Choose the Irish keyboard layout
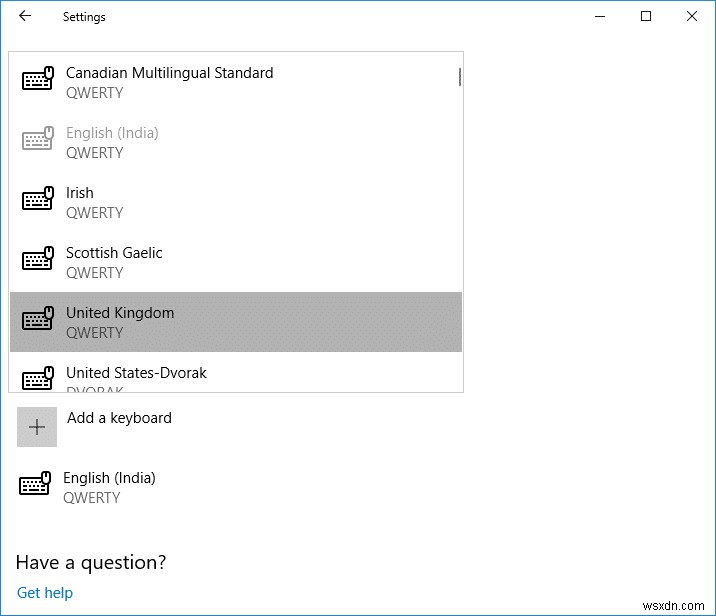 tap(236, 202)
